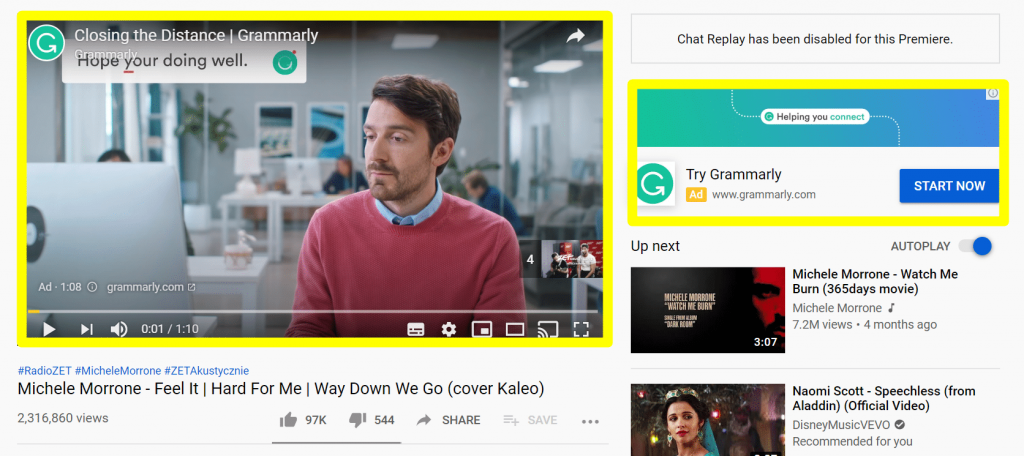Enable theater mode view
This screenshot has height=456, width=1024.
point(515,329)
